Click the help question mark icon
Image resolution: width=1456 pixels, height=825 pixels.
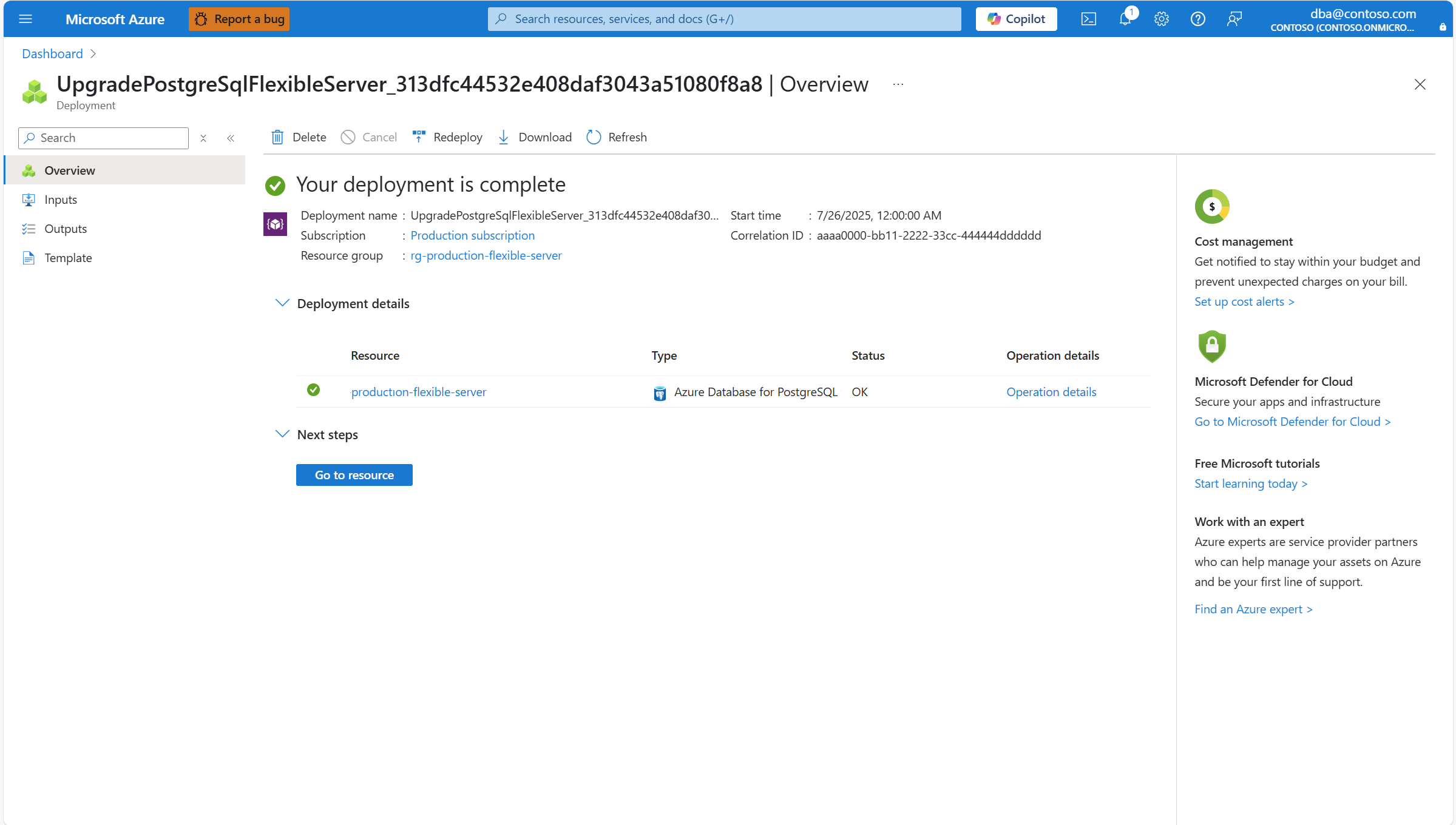1197,19
